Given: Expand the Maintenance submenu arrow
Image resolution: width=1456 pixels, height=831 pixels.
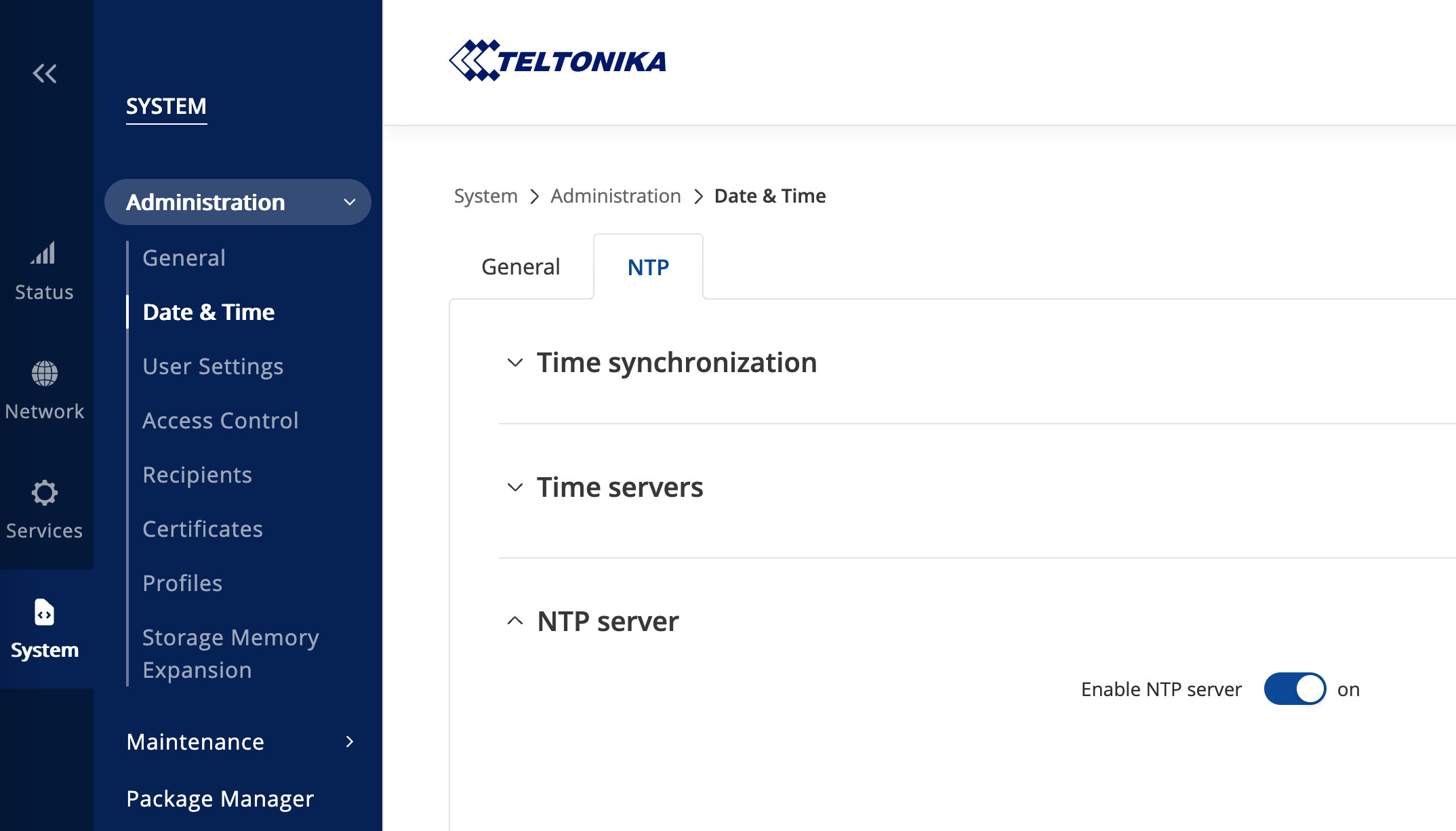Looking at the screenshot, I should point(350,742).
